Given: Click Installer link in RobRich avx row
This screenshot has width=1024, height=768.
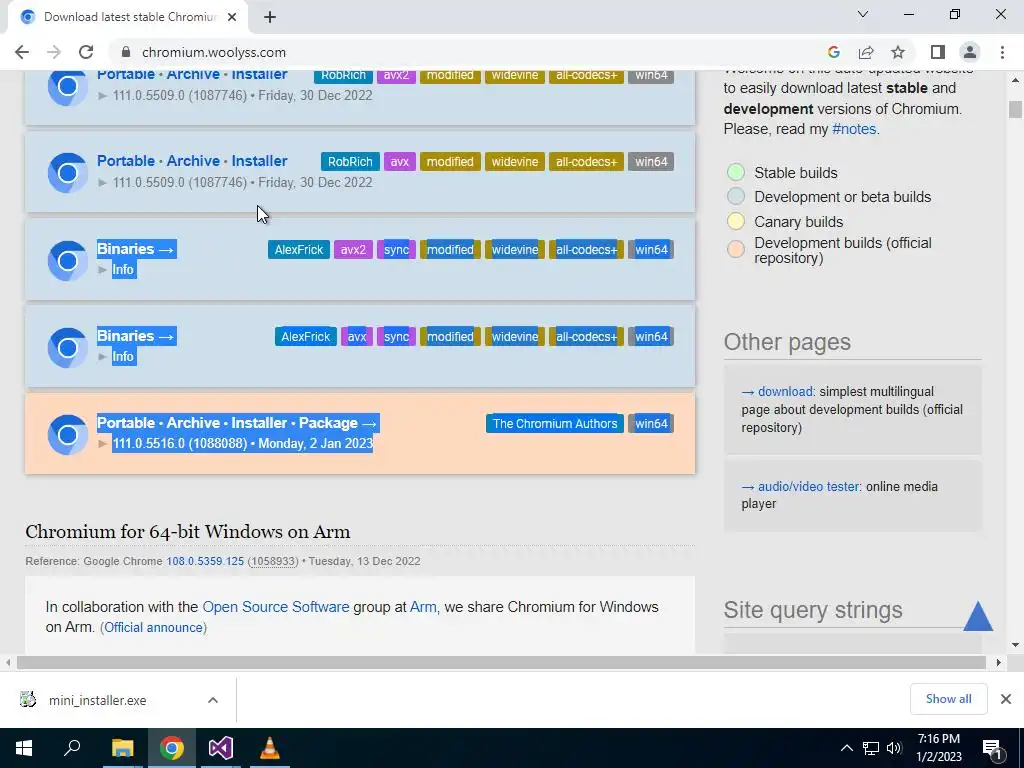Looking at the screenshot, I should pos(259,161).
